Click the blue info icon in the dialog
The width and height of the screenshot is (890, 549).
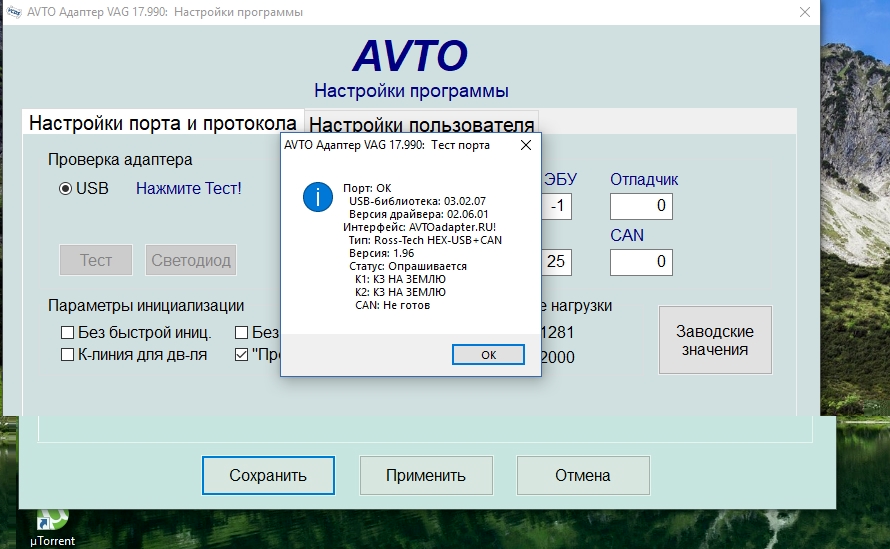[318, 197]
